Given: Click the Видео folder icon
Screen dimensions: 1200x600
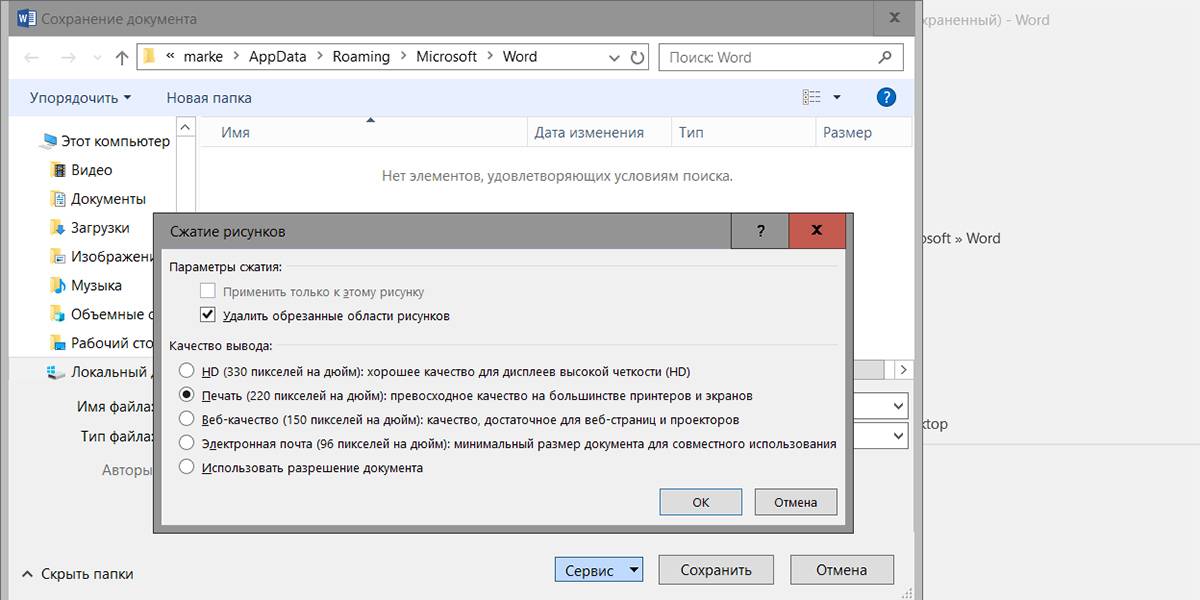Looking at the screenshot, I should (58, 170).
